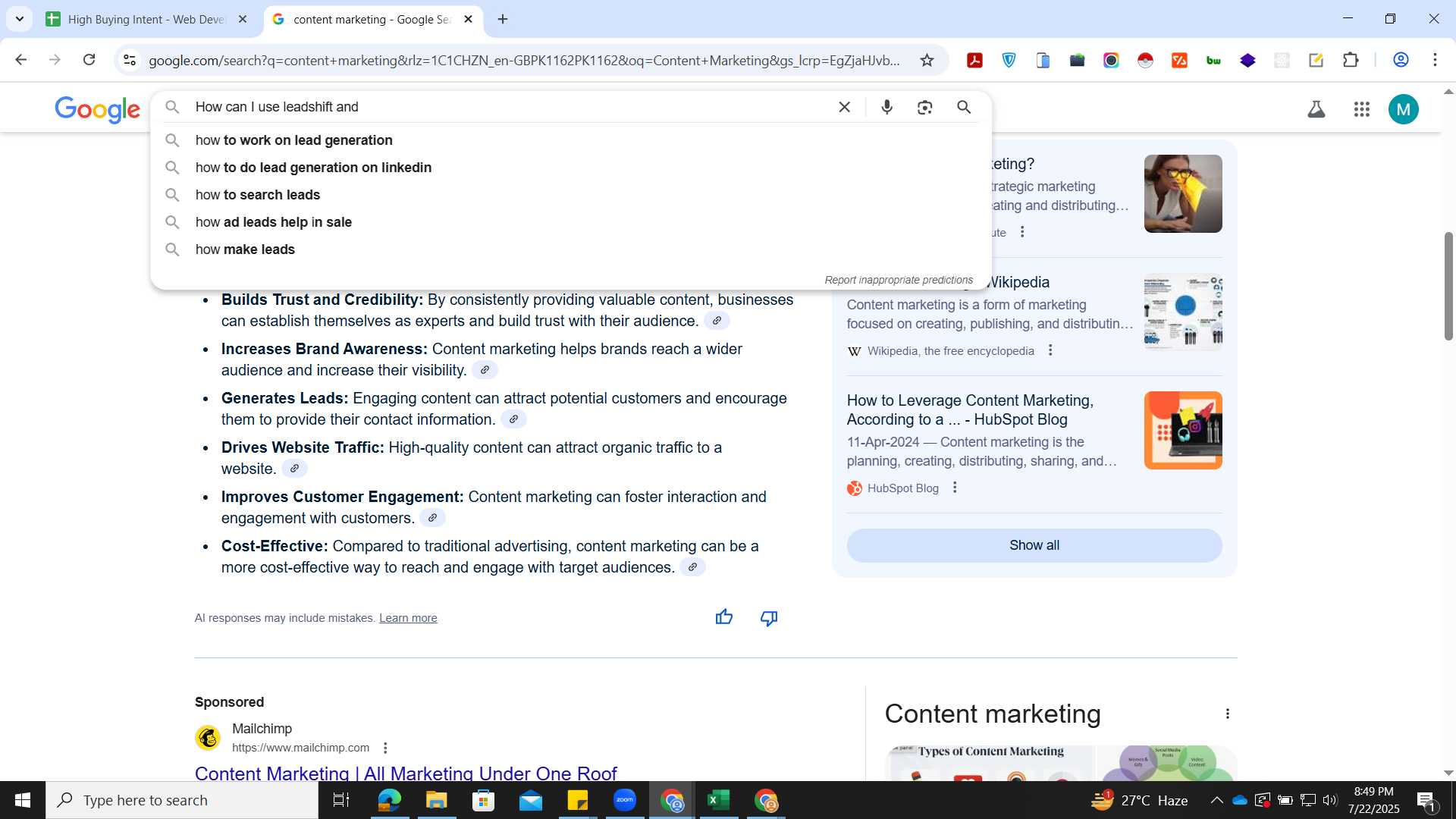This screenshot has width=1456, height=819.
Task: Click thumbs down on AI response
Action: click(769, 618)
